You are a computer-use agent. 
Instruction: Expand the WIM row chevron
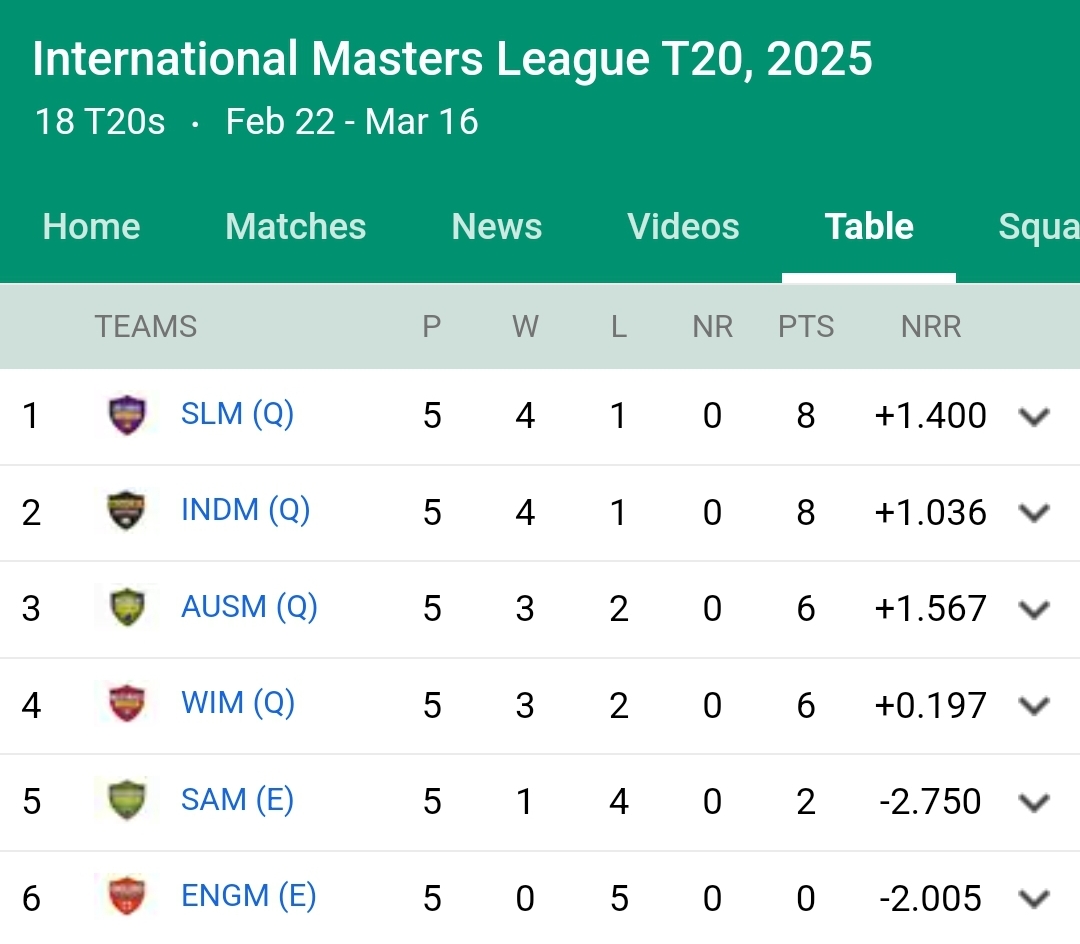tap(1034, 706)
